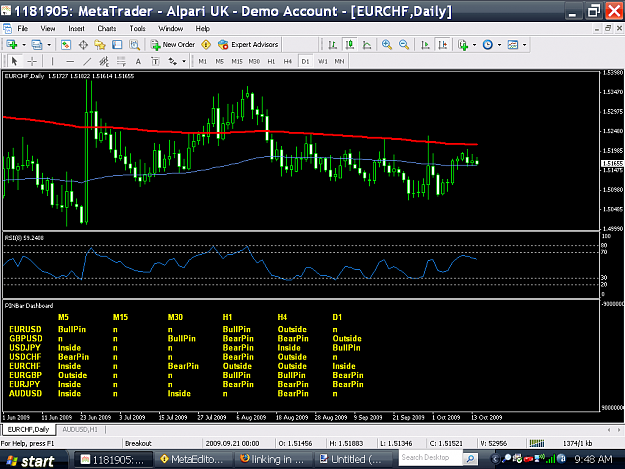Click the New Order button
625x469 pixels.
click(173, 45)
